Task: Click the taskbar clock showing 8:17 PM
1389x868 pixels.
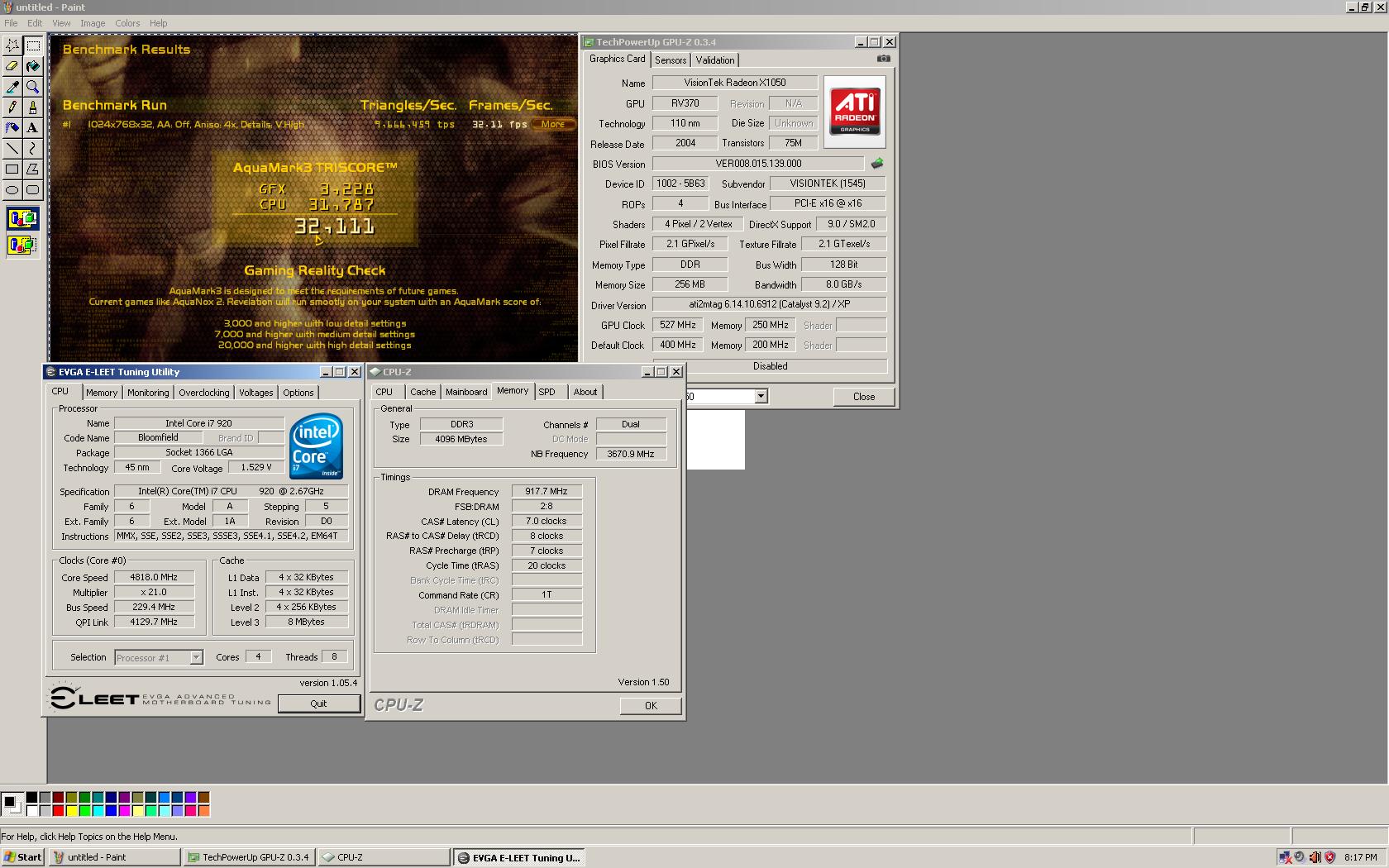Action: (1361, 857)
